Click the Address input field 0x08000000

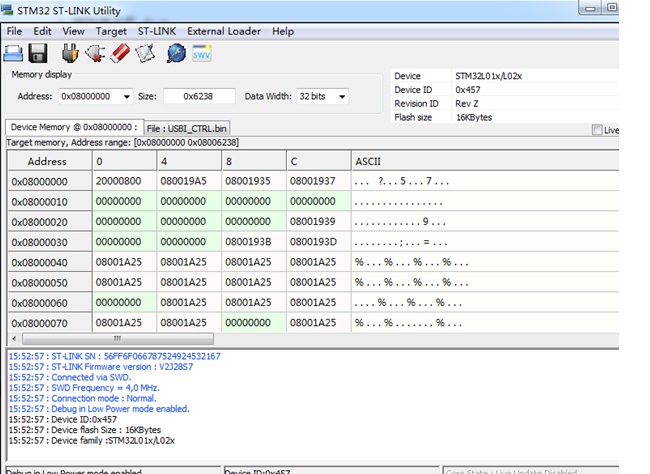click(x=90, y=97)
